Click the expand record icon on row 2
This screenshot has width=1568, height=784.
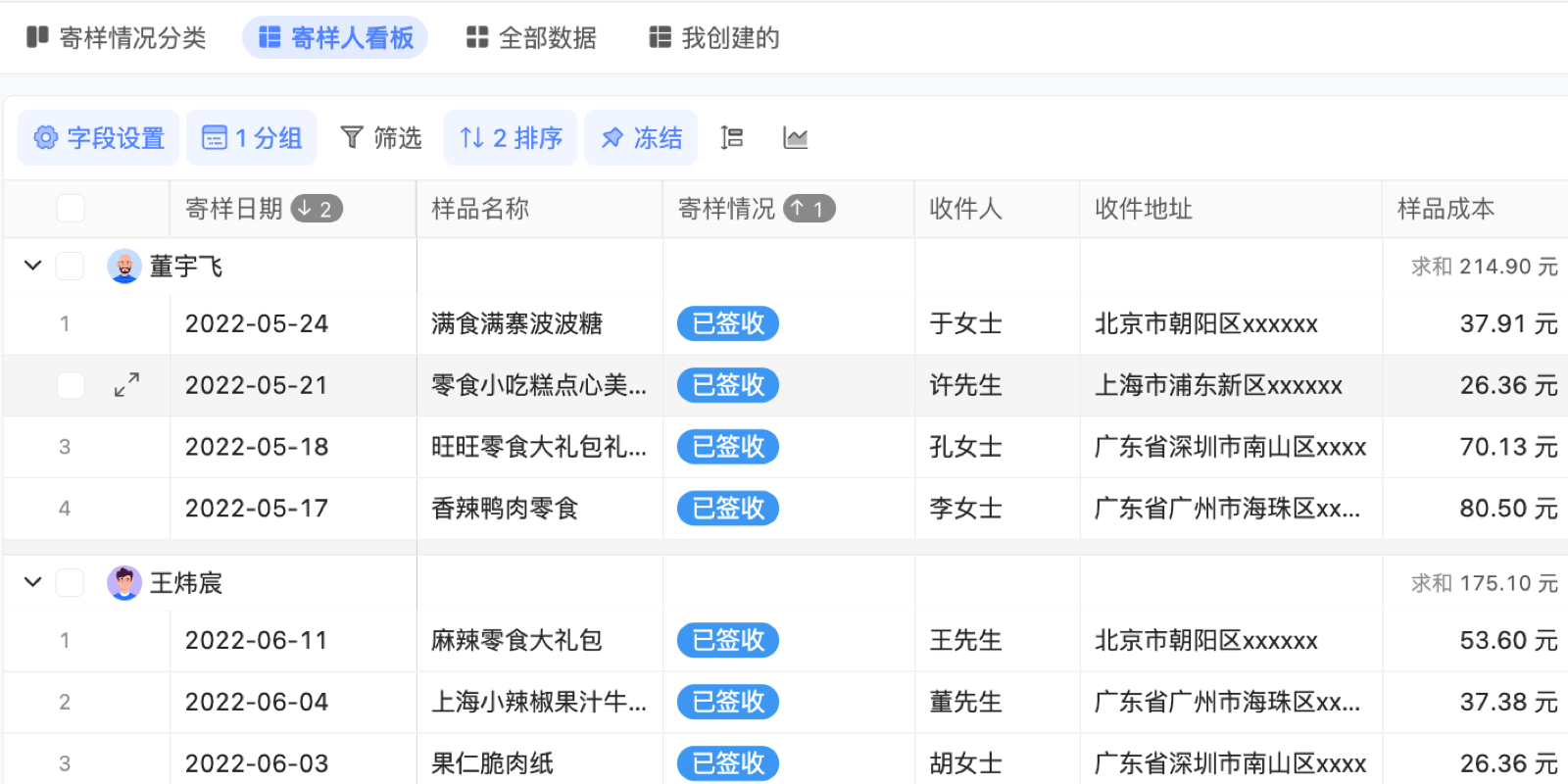[126, 385]
